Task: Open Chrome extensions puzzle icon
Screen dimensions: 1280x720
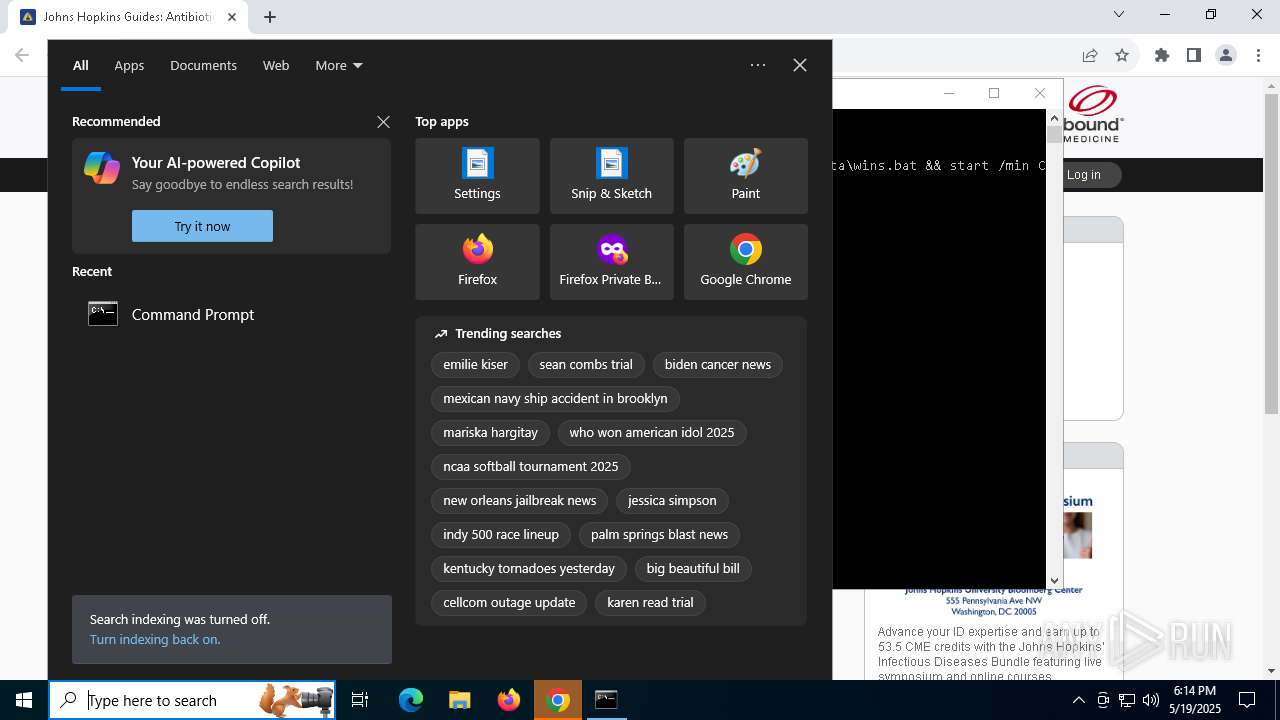Action: 1162,55
